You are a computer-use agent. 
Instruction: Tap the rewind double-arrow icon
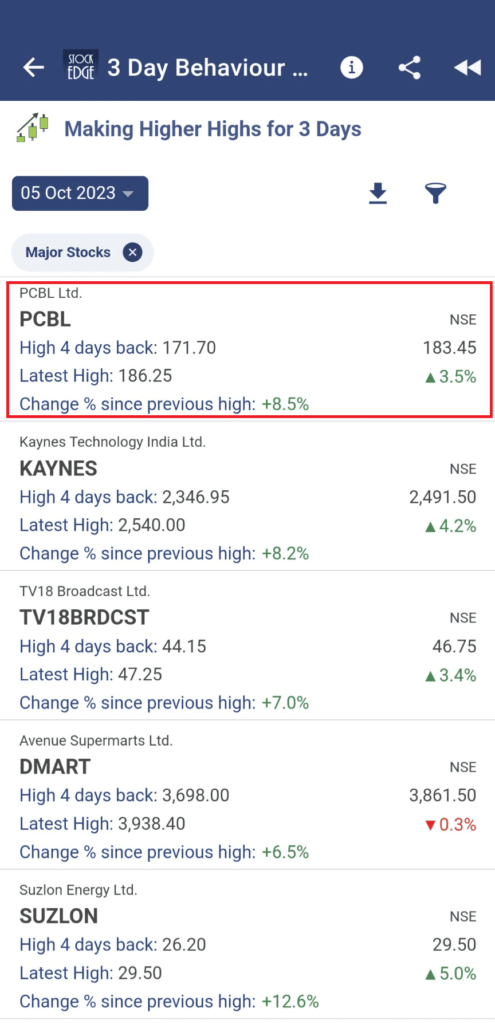(468, 68)
